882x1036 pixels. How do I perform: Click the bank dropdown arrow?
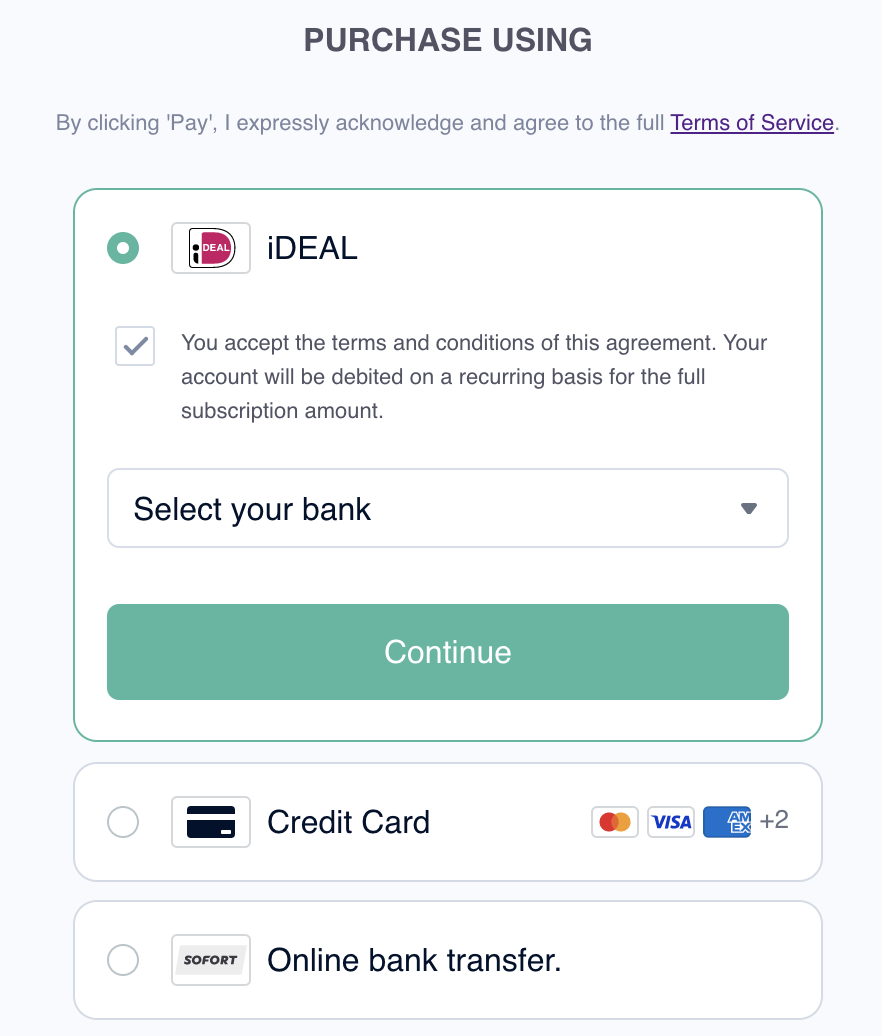click(749, 508)
